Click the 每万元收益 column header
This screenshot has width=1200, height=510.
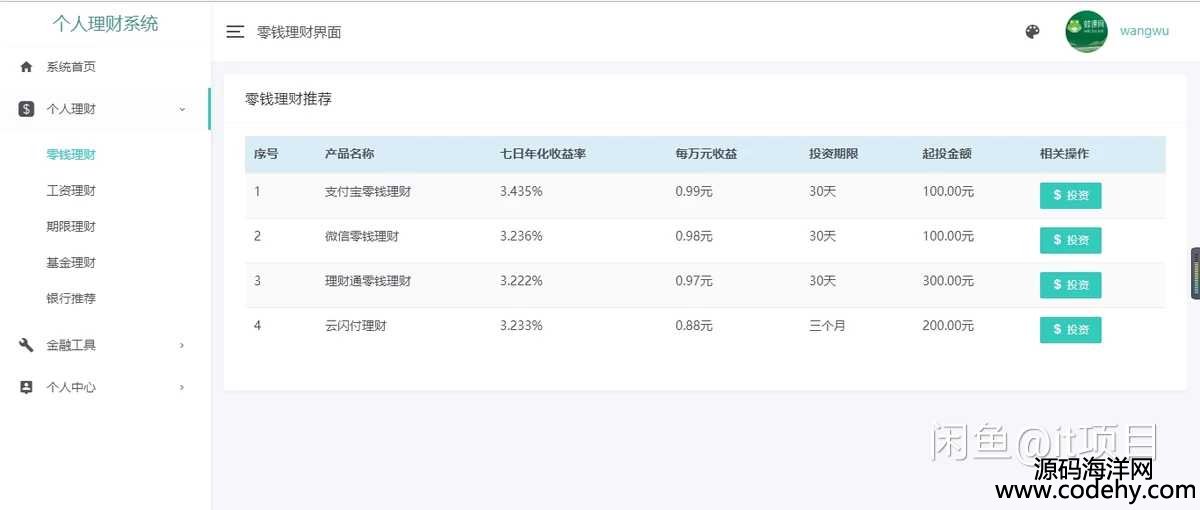click(x=706, y=154)
